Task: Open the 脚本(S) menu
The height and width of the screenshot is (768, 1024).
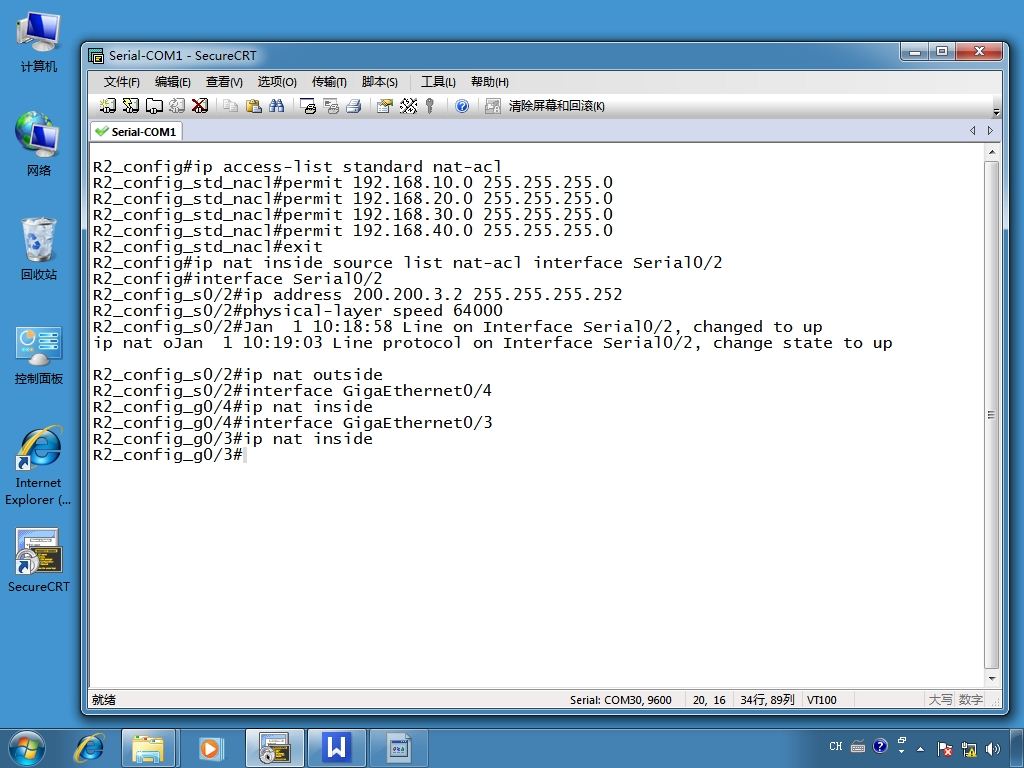Action: pos(379,82)
